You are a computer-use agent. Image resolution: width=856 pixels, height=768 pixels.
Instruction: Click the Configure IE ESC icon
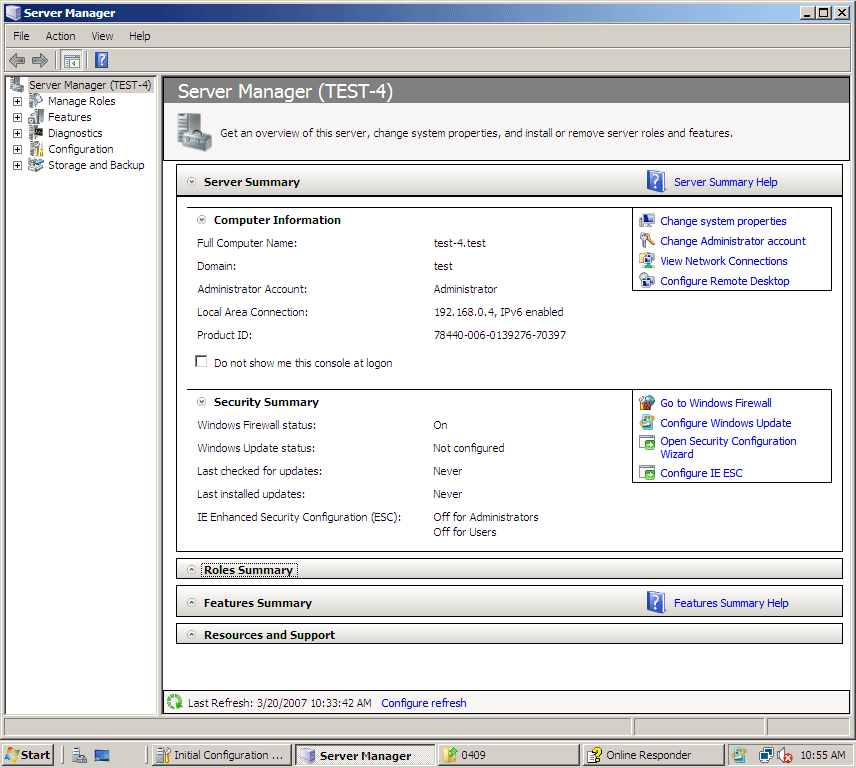(647, 473)
